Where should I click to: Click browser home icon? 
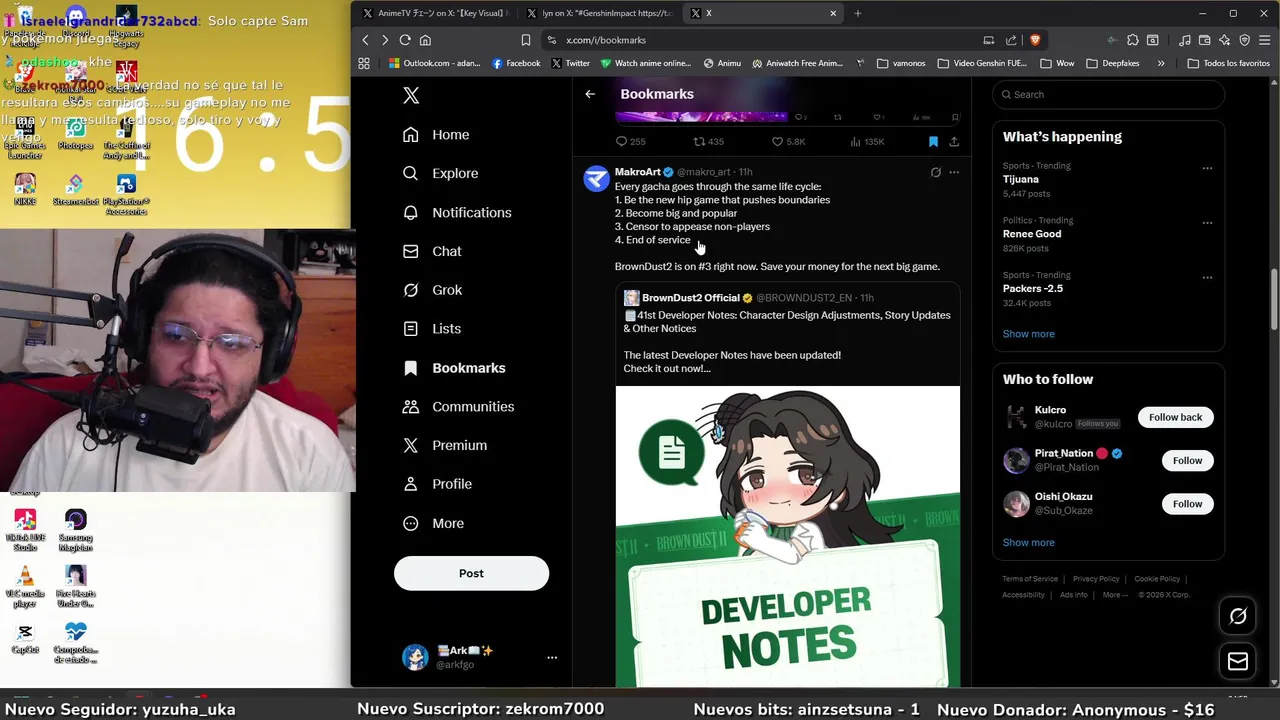425,40
